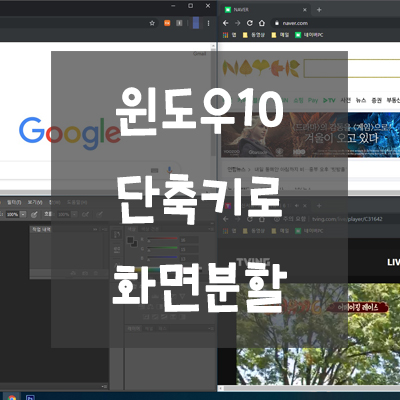Open Photoshop from the Windows taskbar
400x400 pixels.
[30, 397]
